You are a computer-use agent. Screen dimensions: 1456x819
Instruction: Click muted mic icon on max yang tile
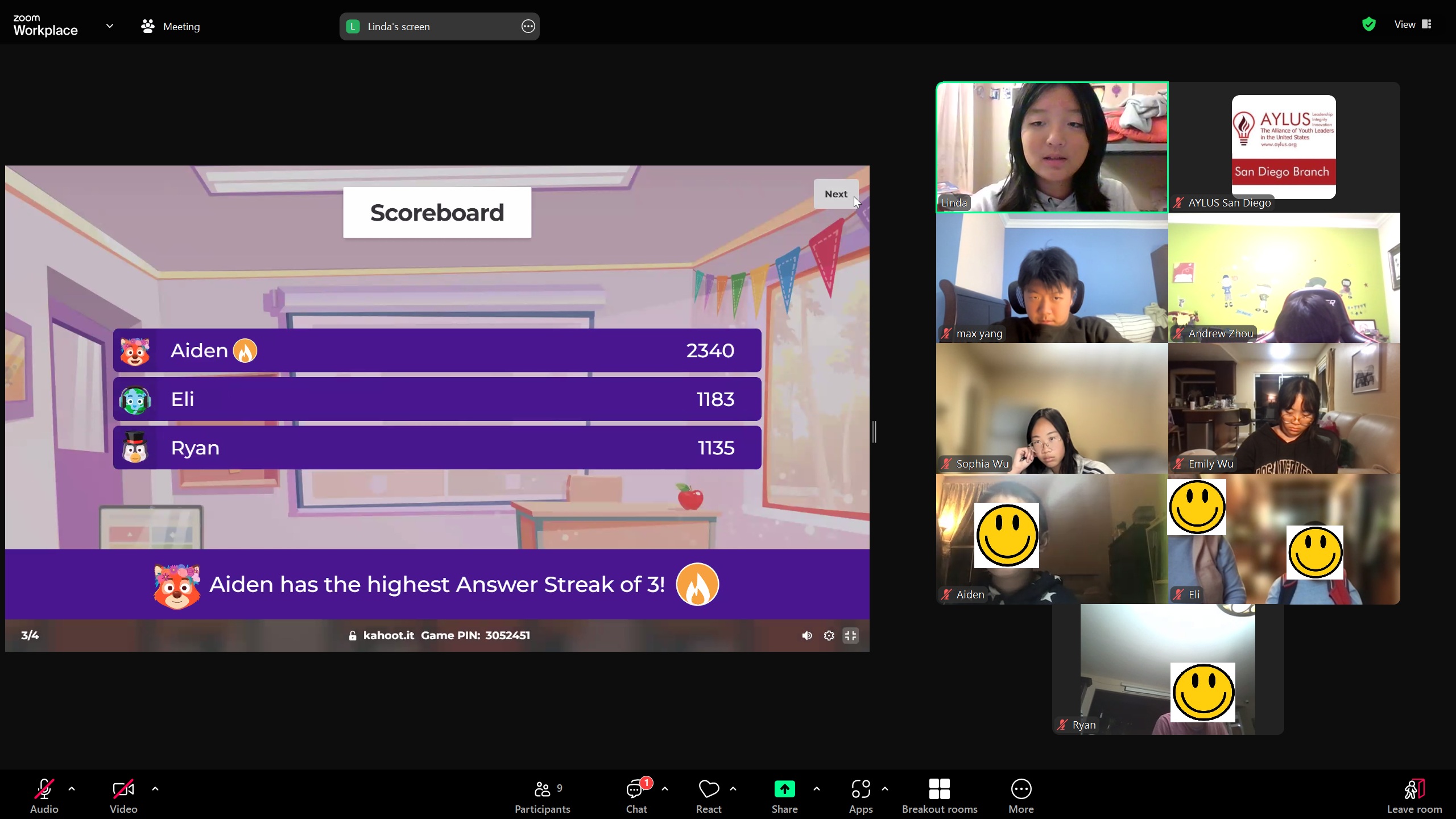pos(946,334)
